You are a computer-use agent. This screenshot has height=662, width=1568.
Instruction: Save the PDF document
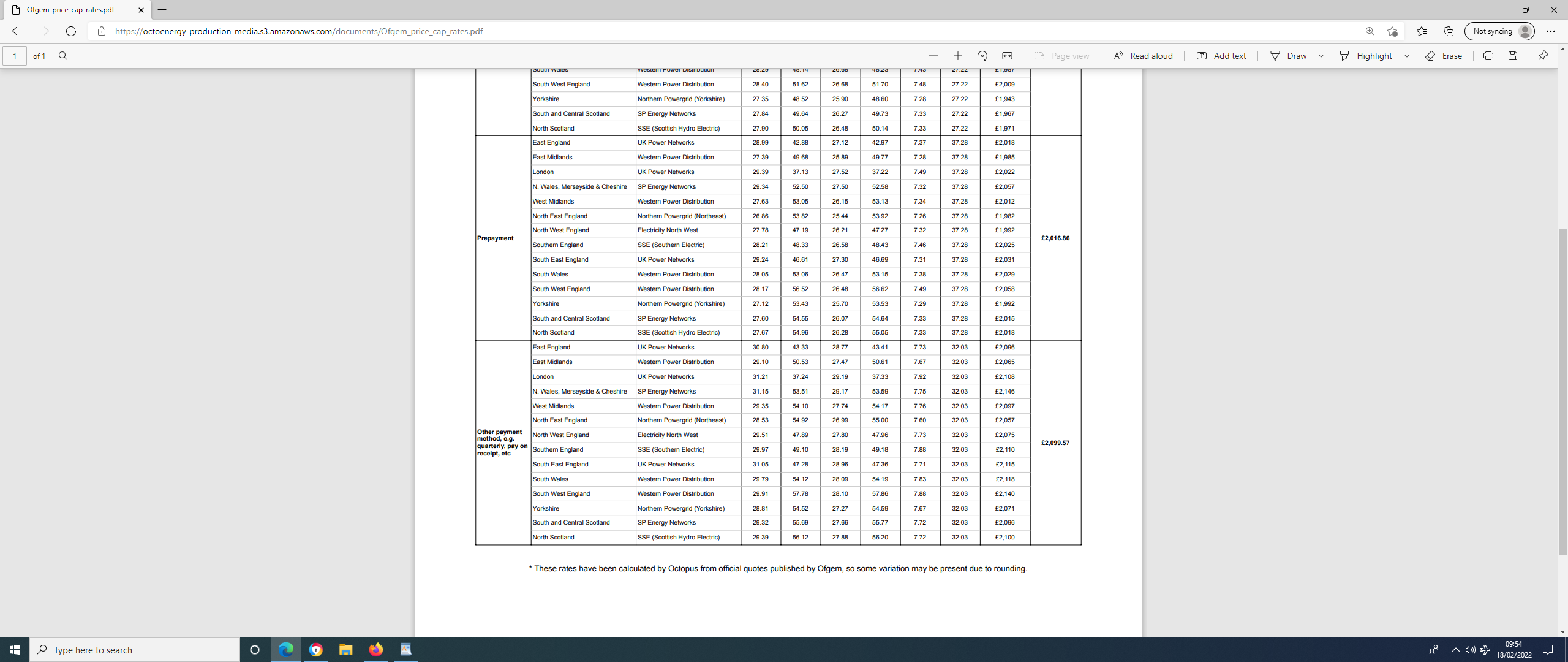1513,56
